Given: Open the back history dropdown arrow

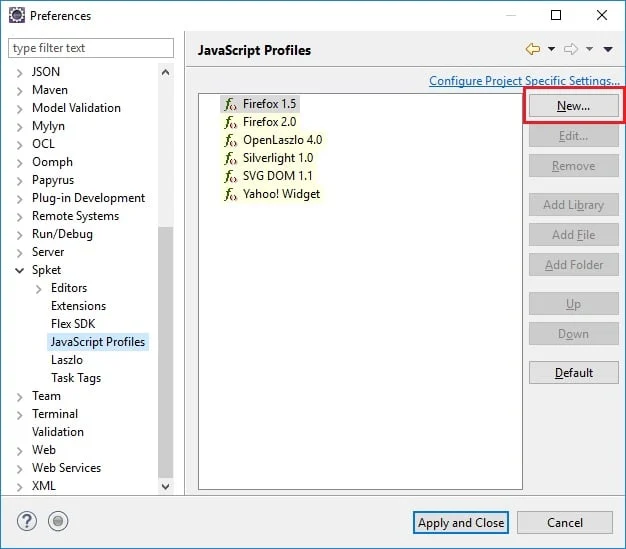Looking at the screenshot, I should pyautogui.click(x=551, y=50).
